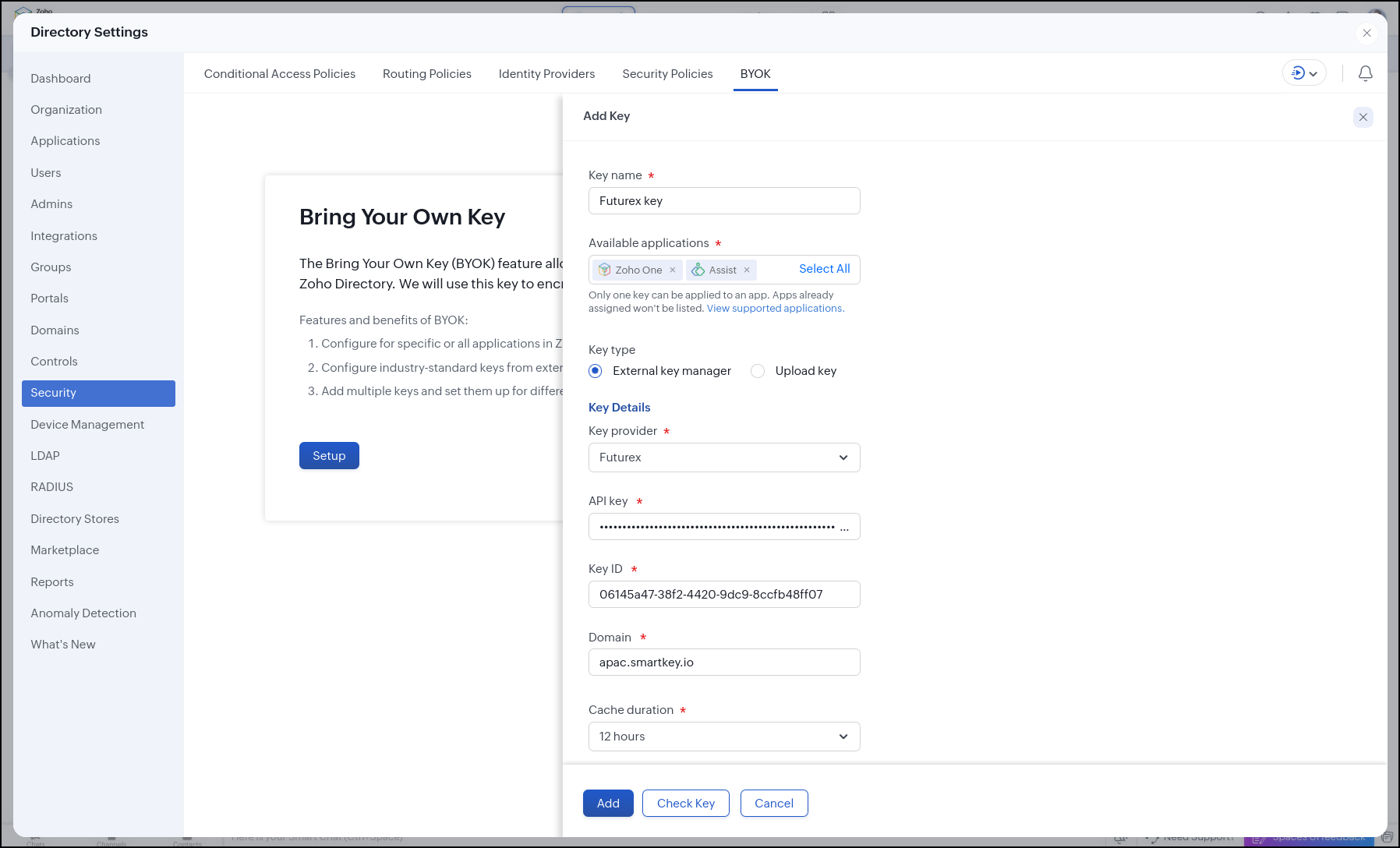View What's New in sidebar

98,645
